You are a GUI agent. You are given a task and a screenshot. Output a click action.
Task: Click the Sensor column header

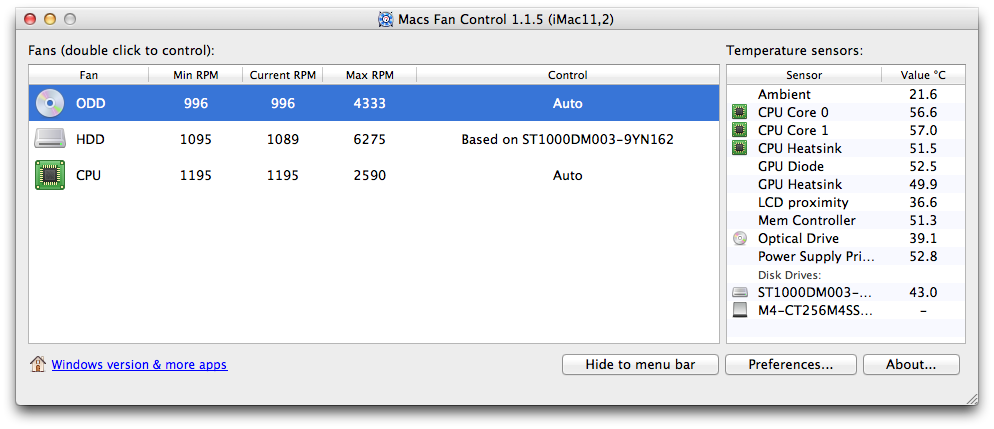pos(804,75)
